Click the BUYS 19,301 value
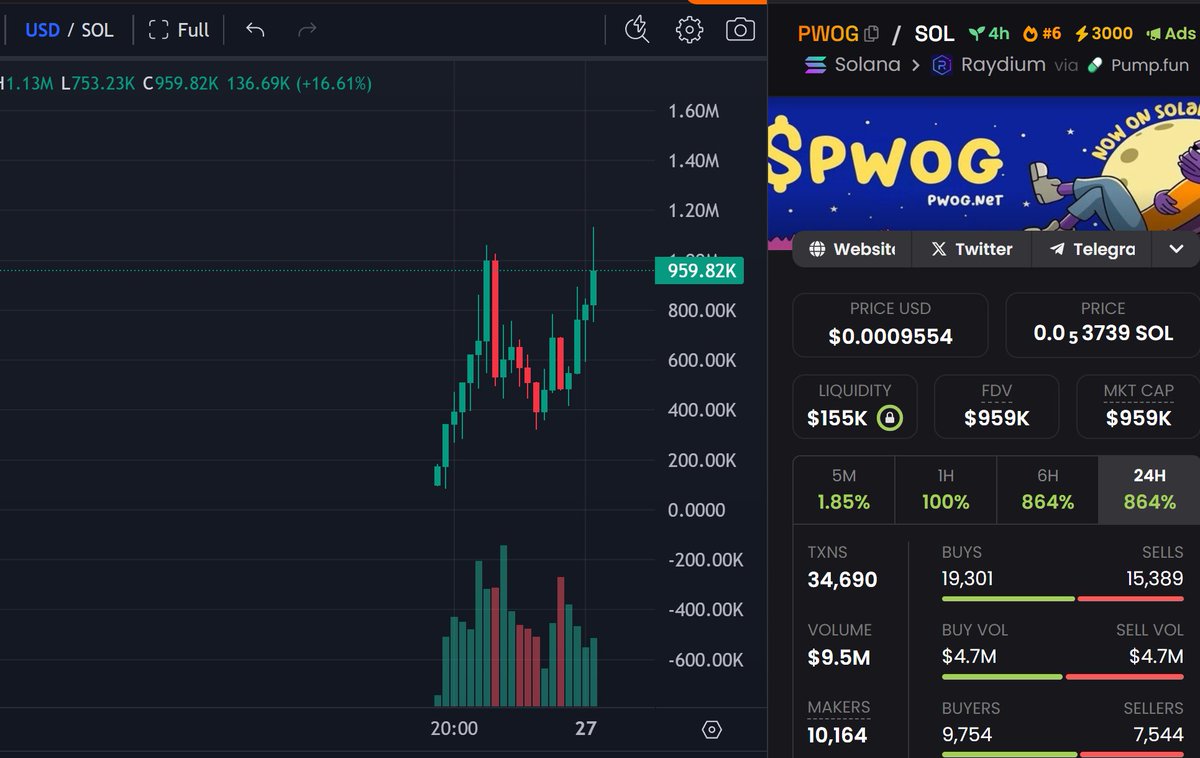1200x758 pixels. (x=968, y=578)
